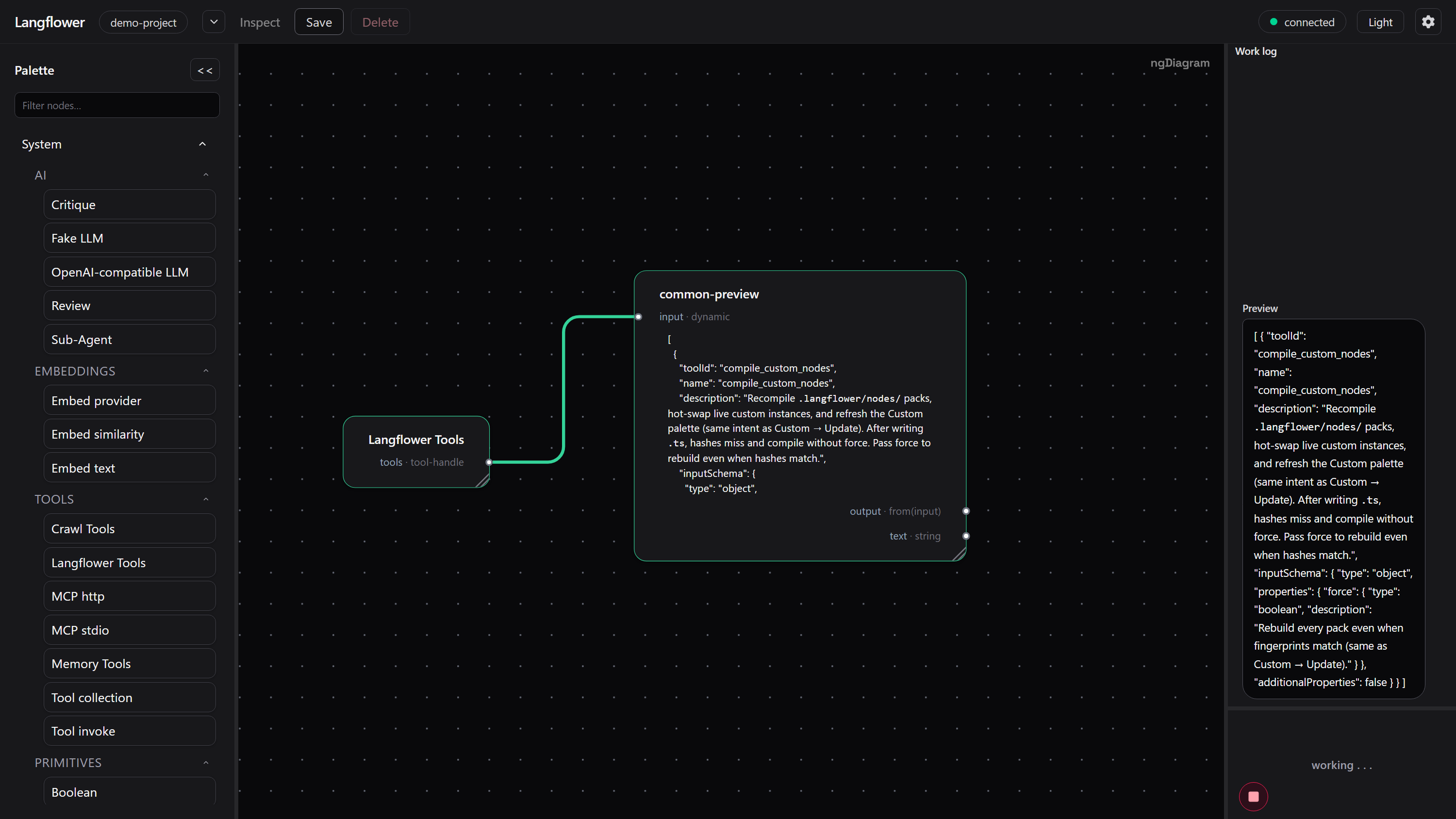Select the Tool invoke palette node
The height and width of the screenshot is (819, 1456).
(x=130, y=731)
